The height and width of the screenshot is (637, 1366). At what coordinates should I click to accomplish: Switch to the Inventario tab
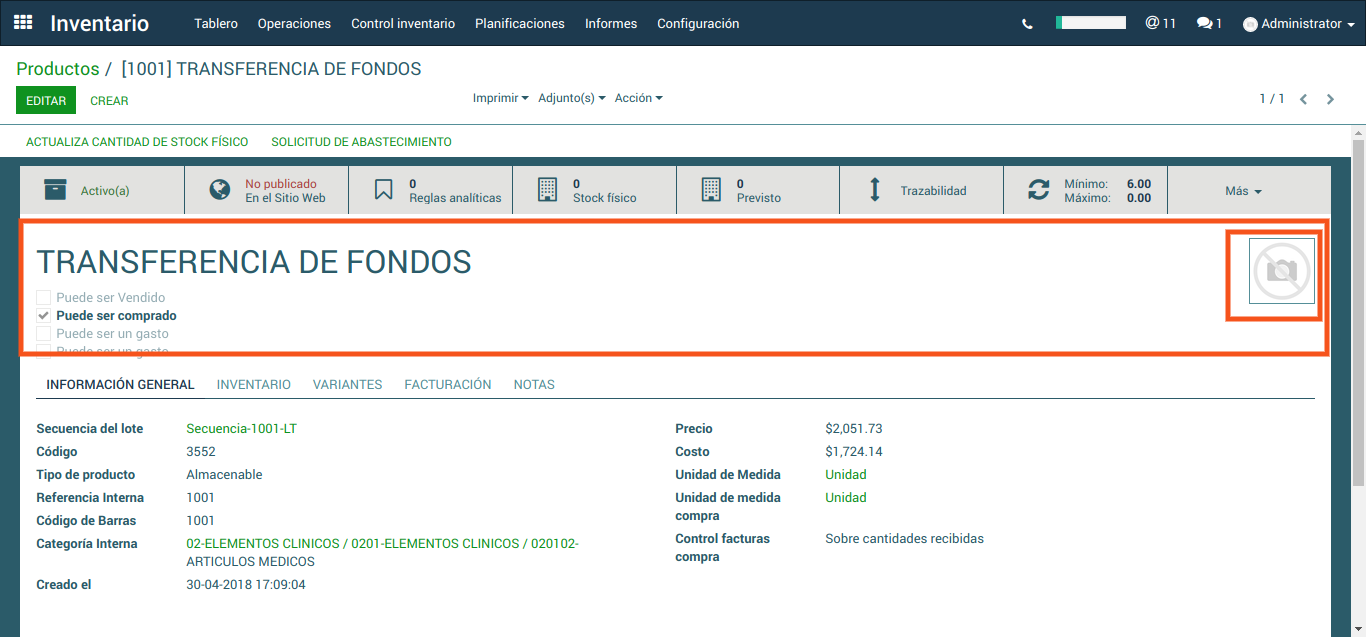click(253, 384)
